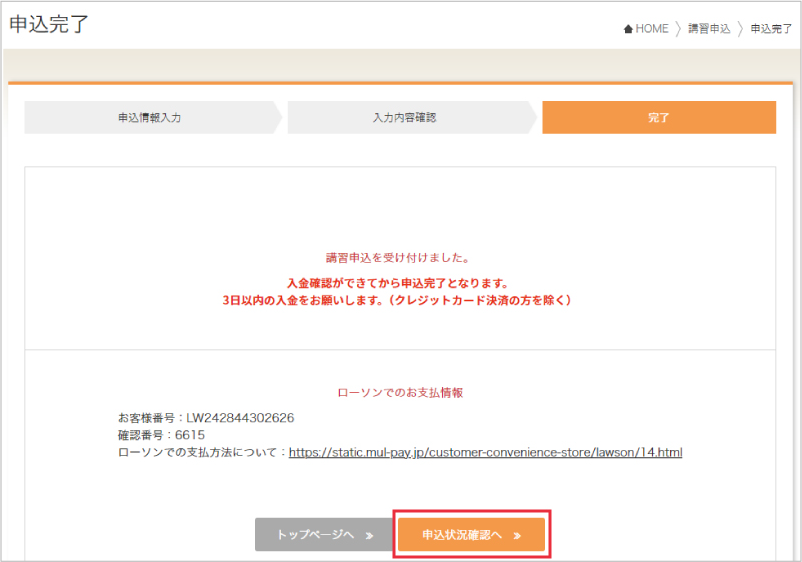This screenshot has width=802, height=562.
Task: Click the confirmation number 6615
Action: tap(188, 435)
